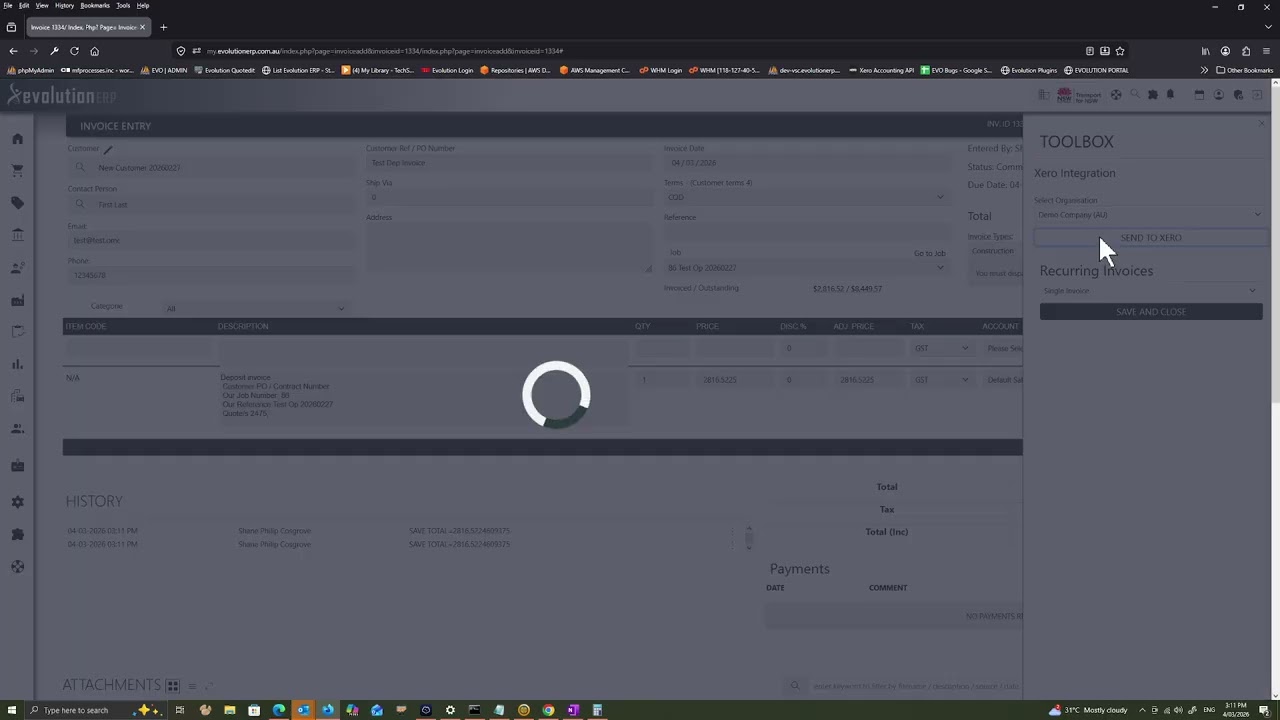The width and height of the screenshot is (1280, 720).
Task: Open the View menu
Action: [x=42, y=6]
